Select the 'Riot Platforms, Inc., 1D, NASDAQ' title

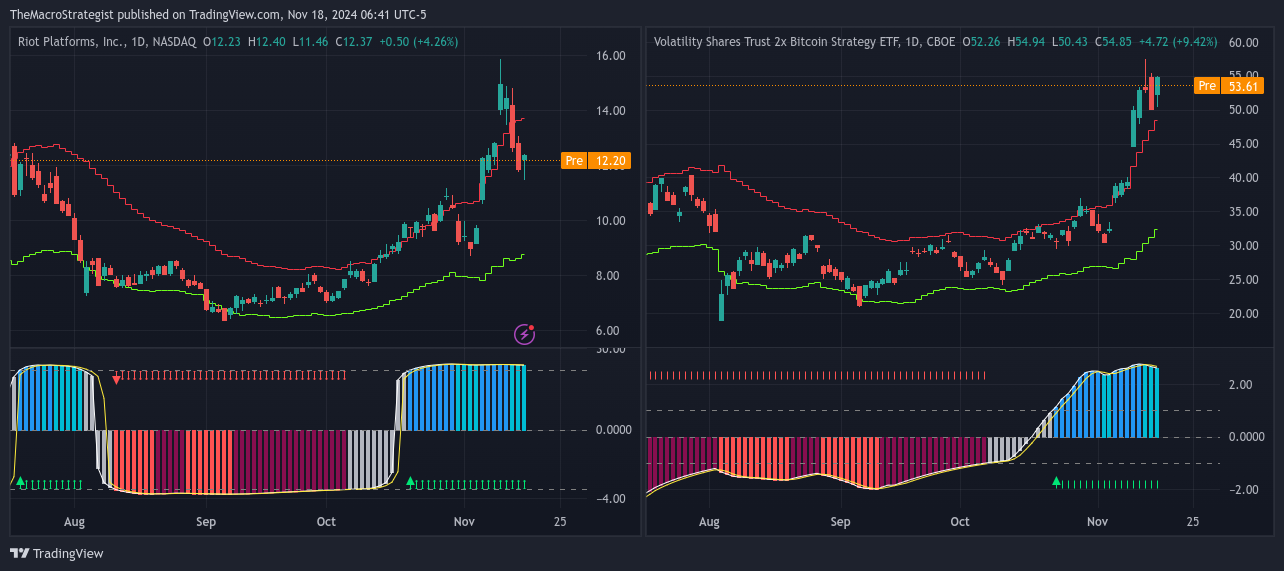tap(108, 42)
